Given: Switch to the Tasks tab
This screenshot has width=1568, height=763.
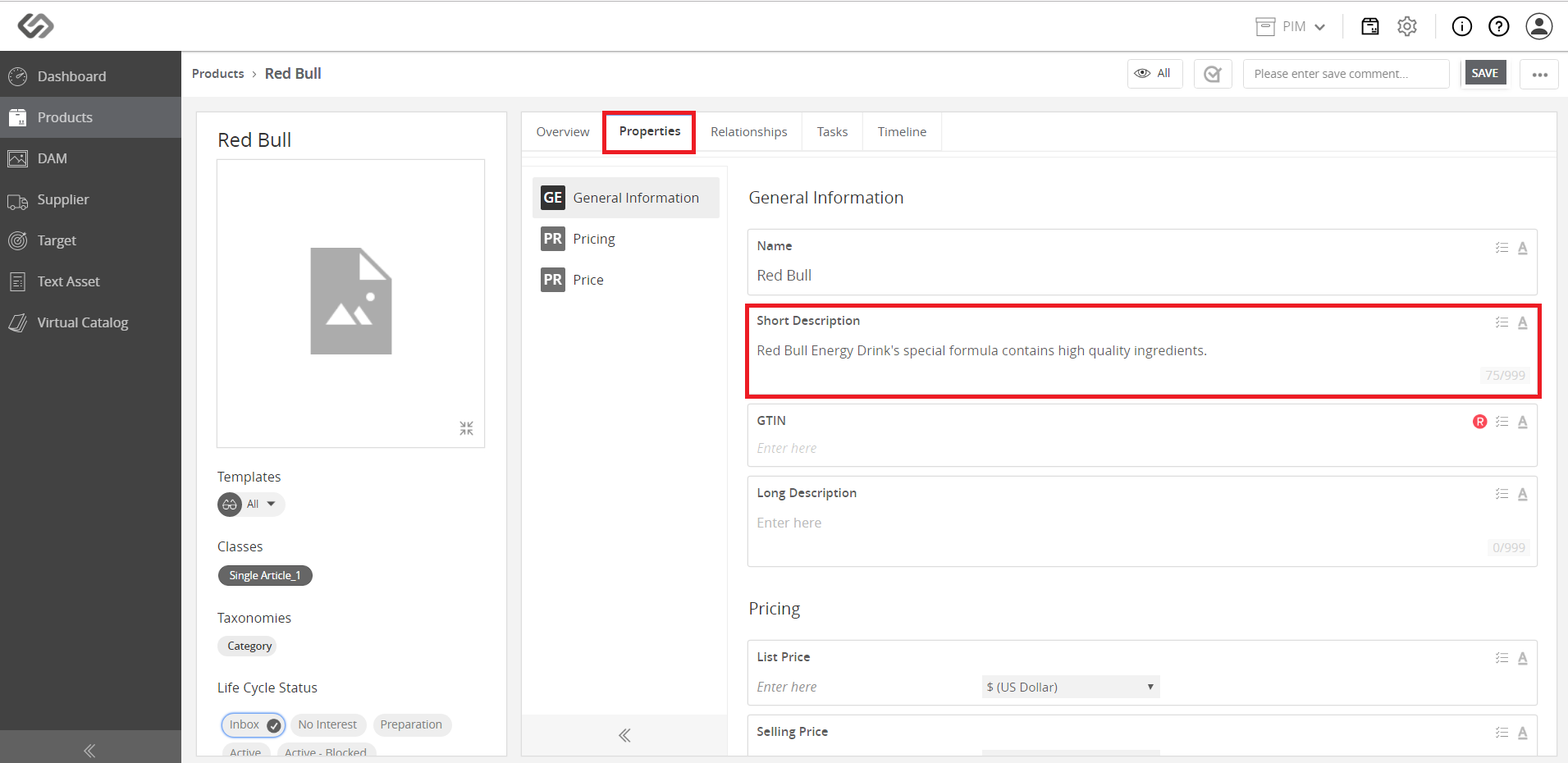Looking at the screenshot, I should click(x=832, y=132).
